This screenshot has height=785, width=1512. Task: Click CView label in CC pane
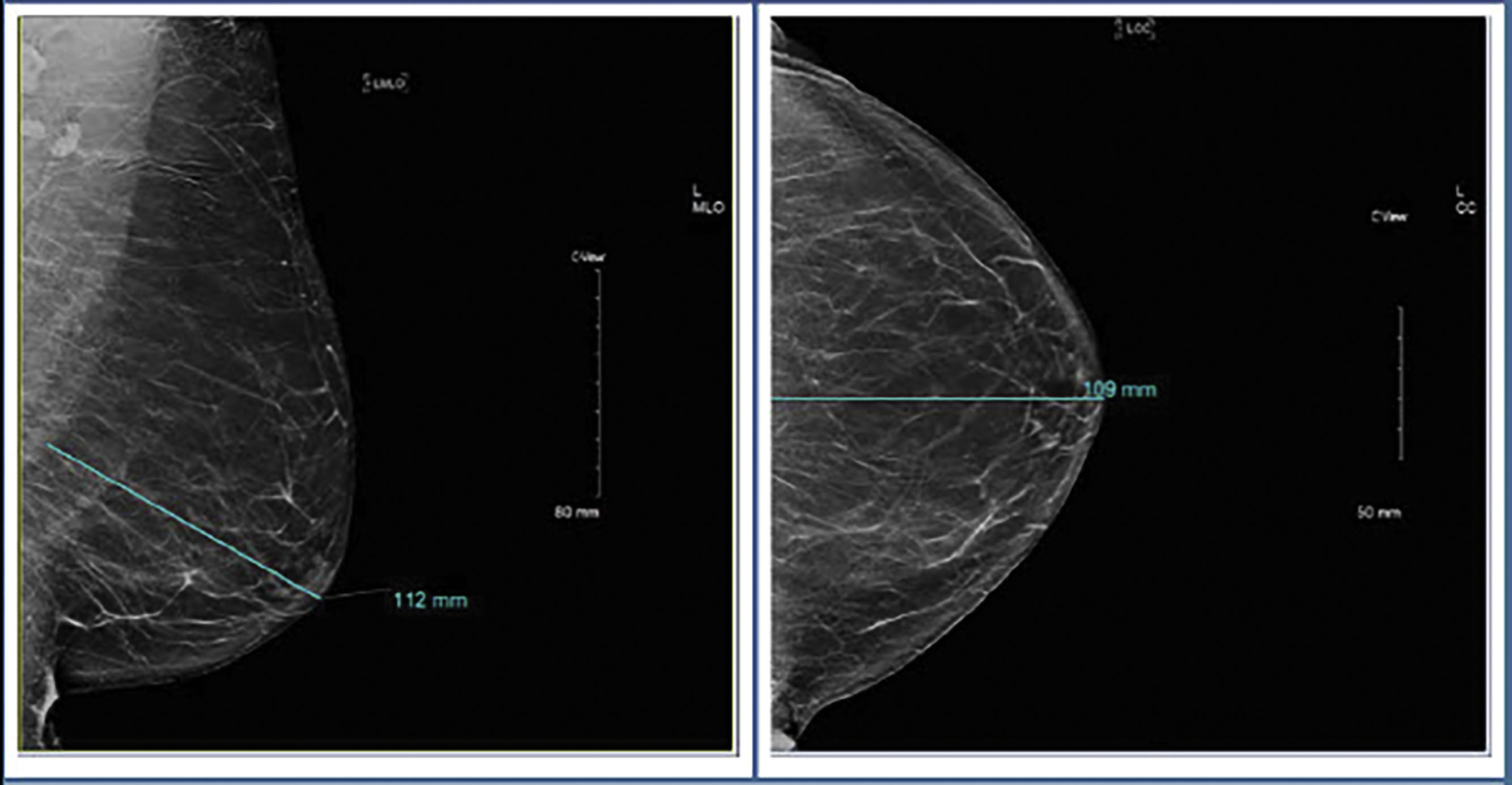pos(1390,217)
